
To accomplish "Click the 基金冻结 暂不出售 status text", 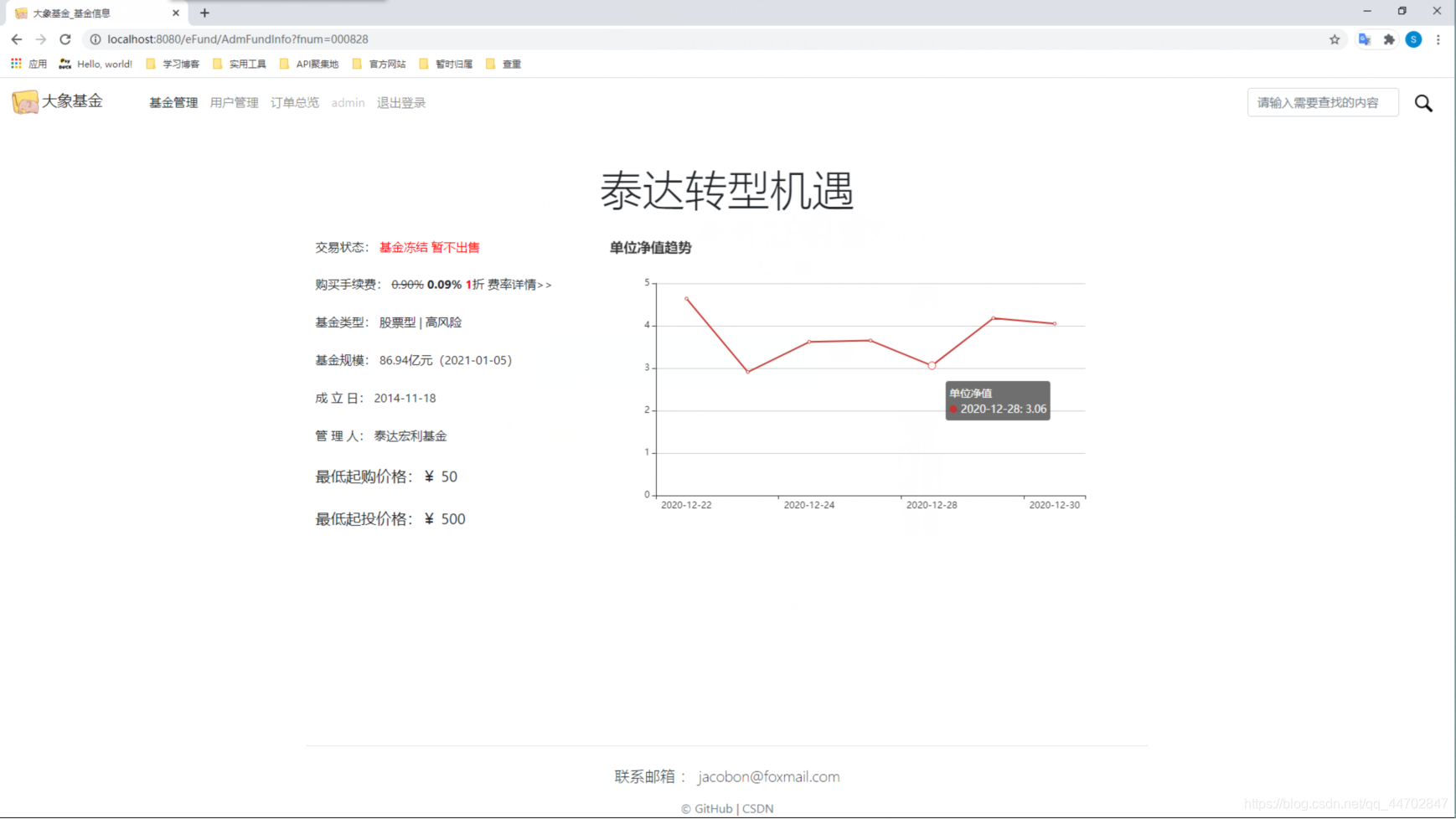I will coord(430,248).
